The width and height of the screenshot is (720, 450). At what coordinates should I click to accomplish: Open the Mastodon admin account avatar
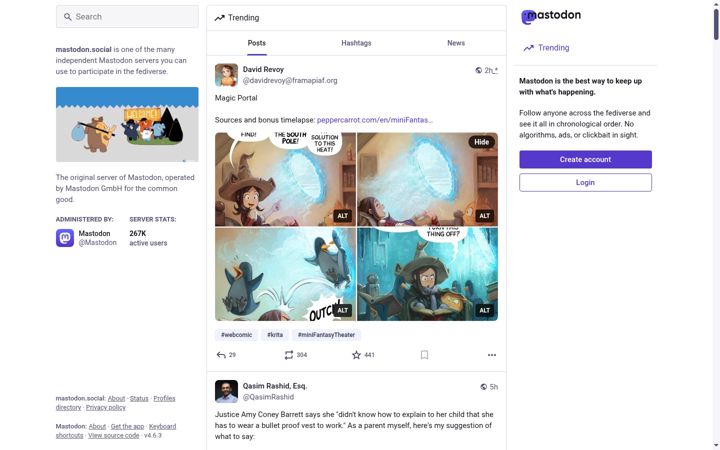pos(65,238)
